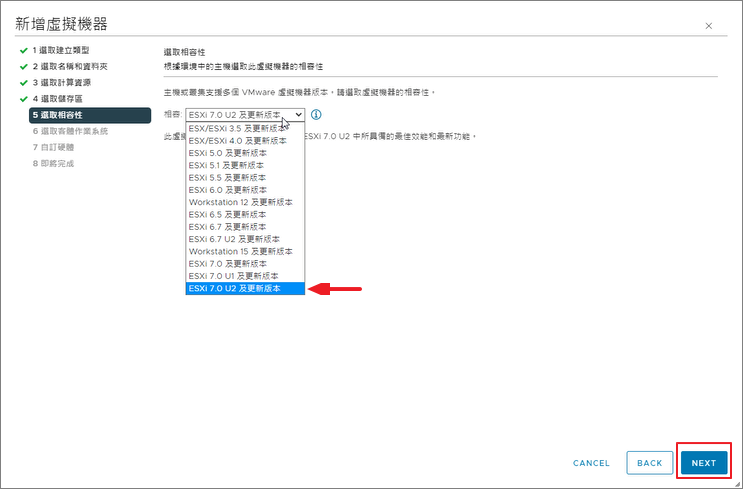This screenshot has width=743, height=489.
Task: Click step 7 自訂硬體
Action: tap(54, 147)
